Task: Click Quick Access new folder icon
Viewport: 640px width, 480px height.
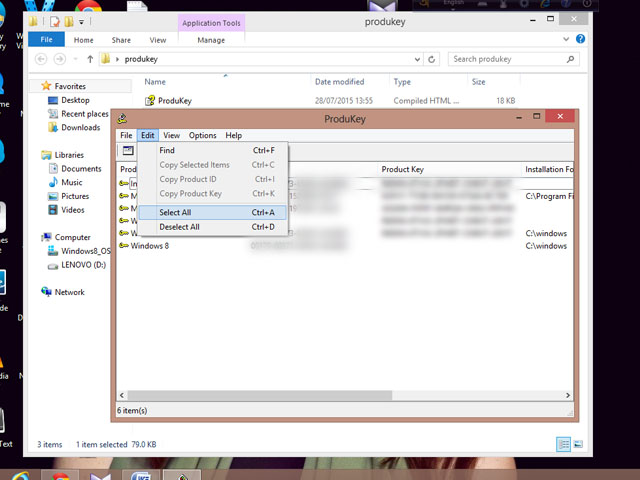Action: tap(69, 21)
